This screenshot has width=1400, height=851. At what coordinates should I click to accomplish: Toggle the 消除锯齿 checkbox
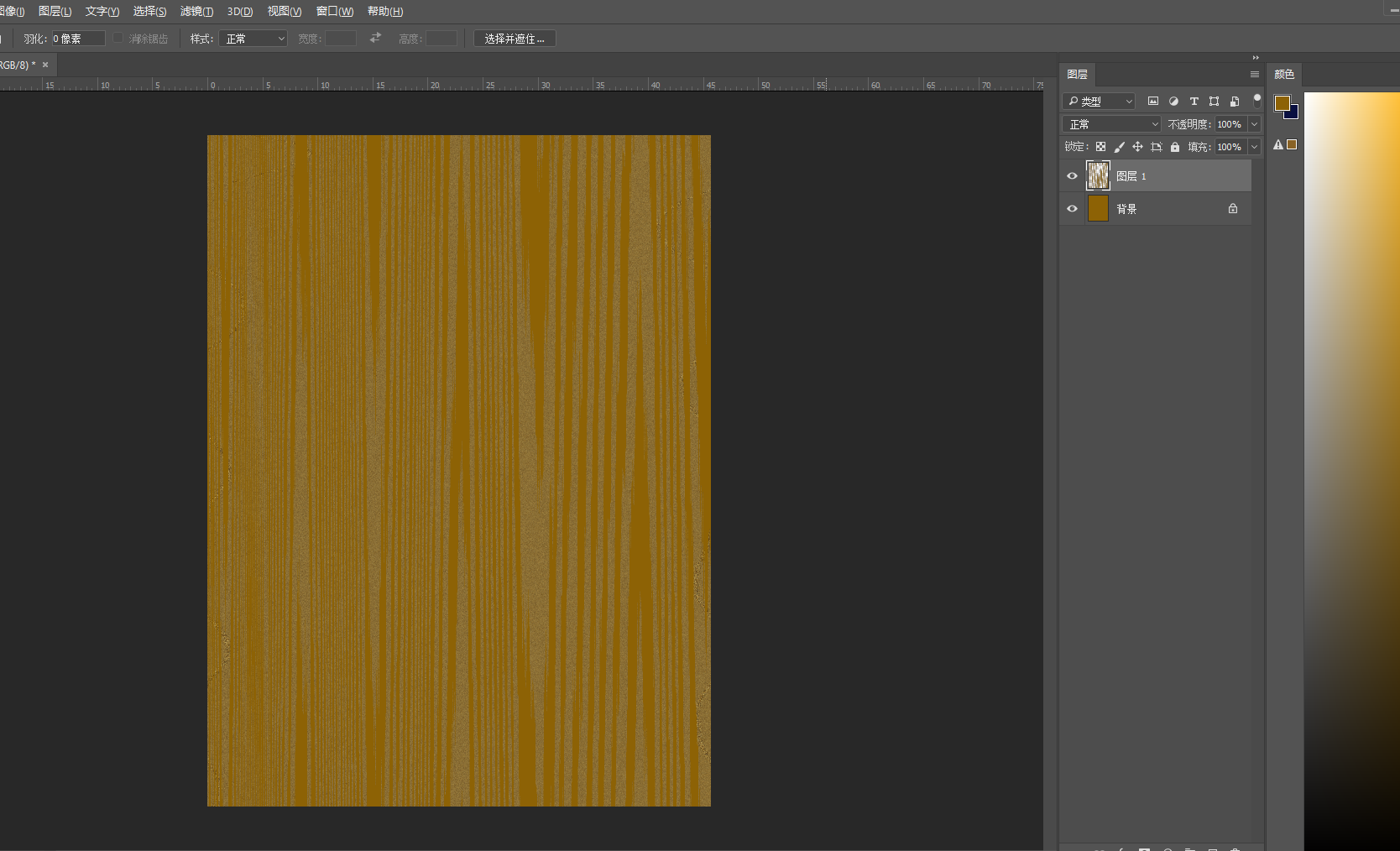click(x=118, y=38)
